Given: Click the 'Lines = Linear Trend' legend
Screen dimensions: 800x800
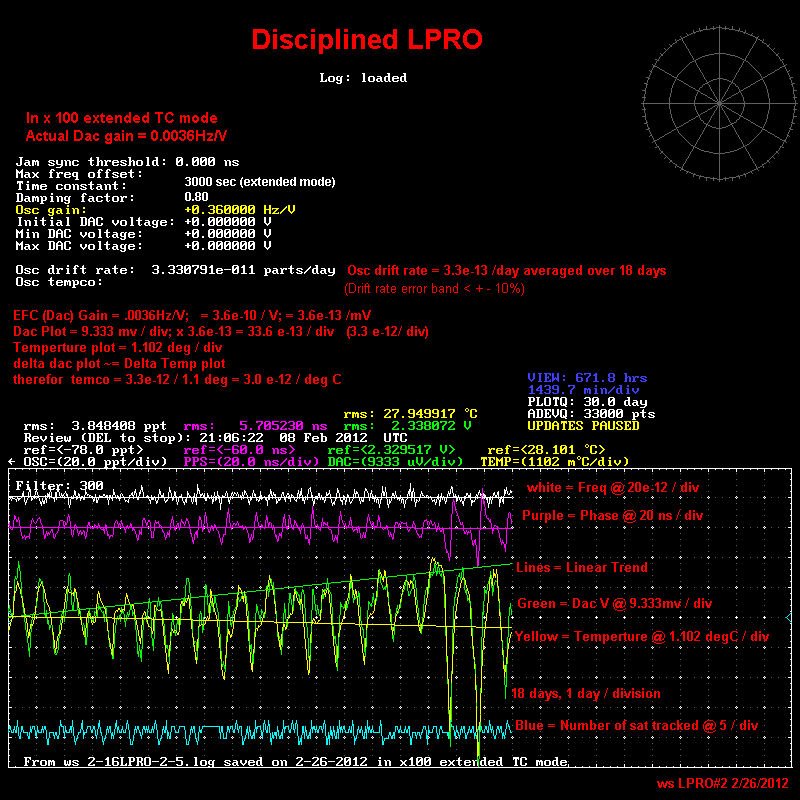Looking at the screenshot, I should point(582,567).
